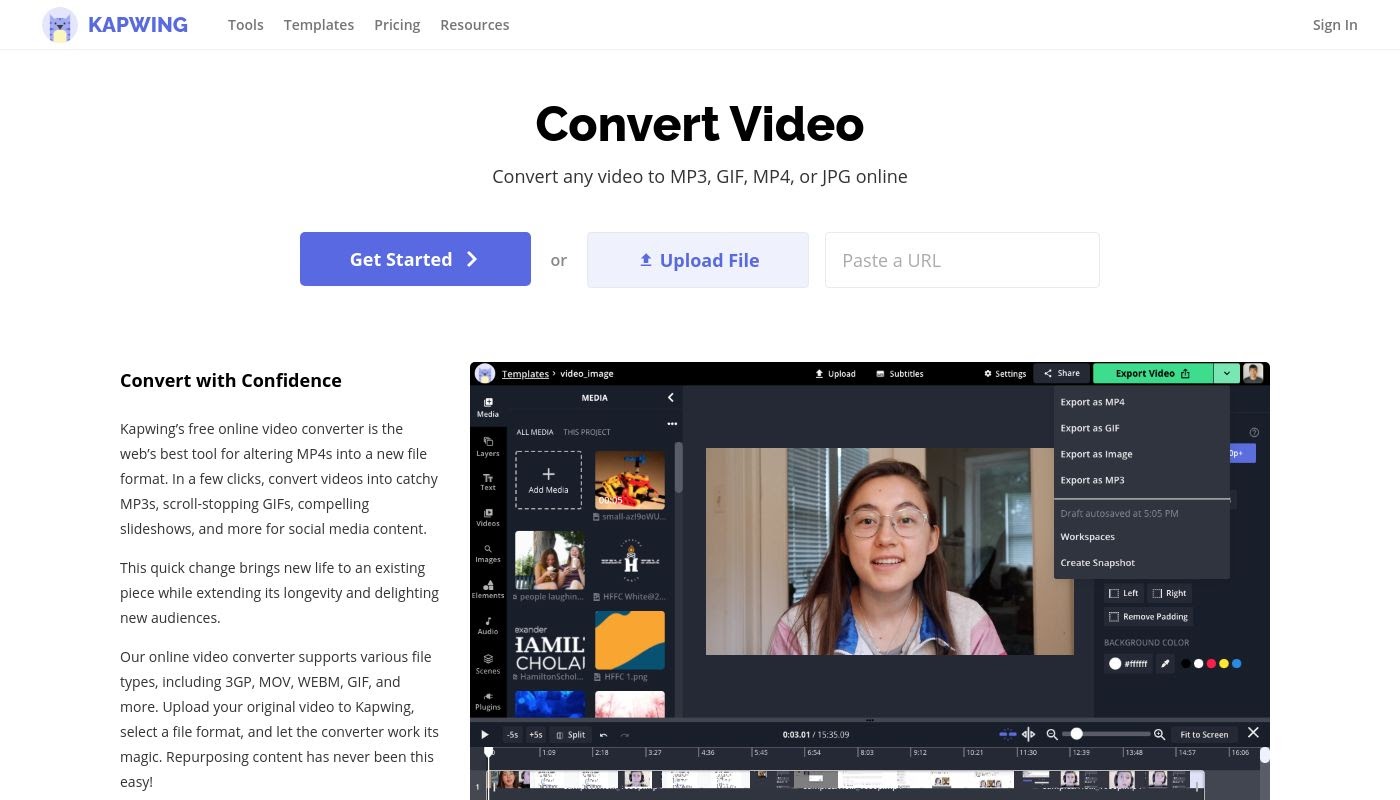Screen dimensions: 1400x800
Task: Click the Get Started button
Action: coord(415,259)
